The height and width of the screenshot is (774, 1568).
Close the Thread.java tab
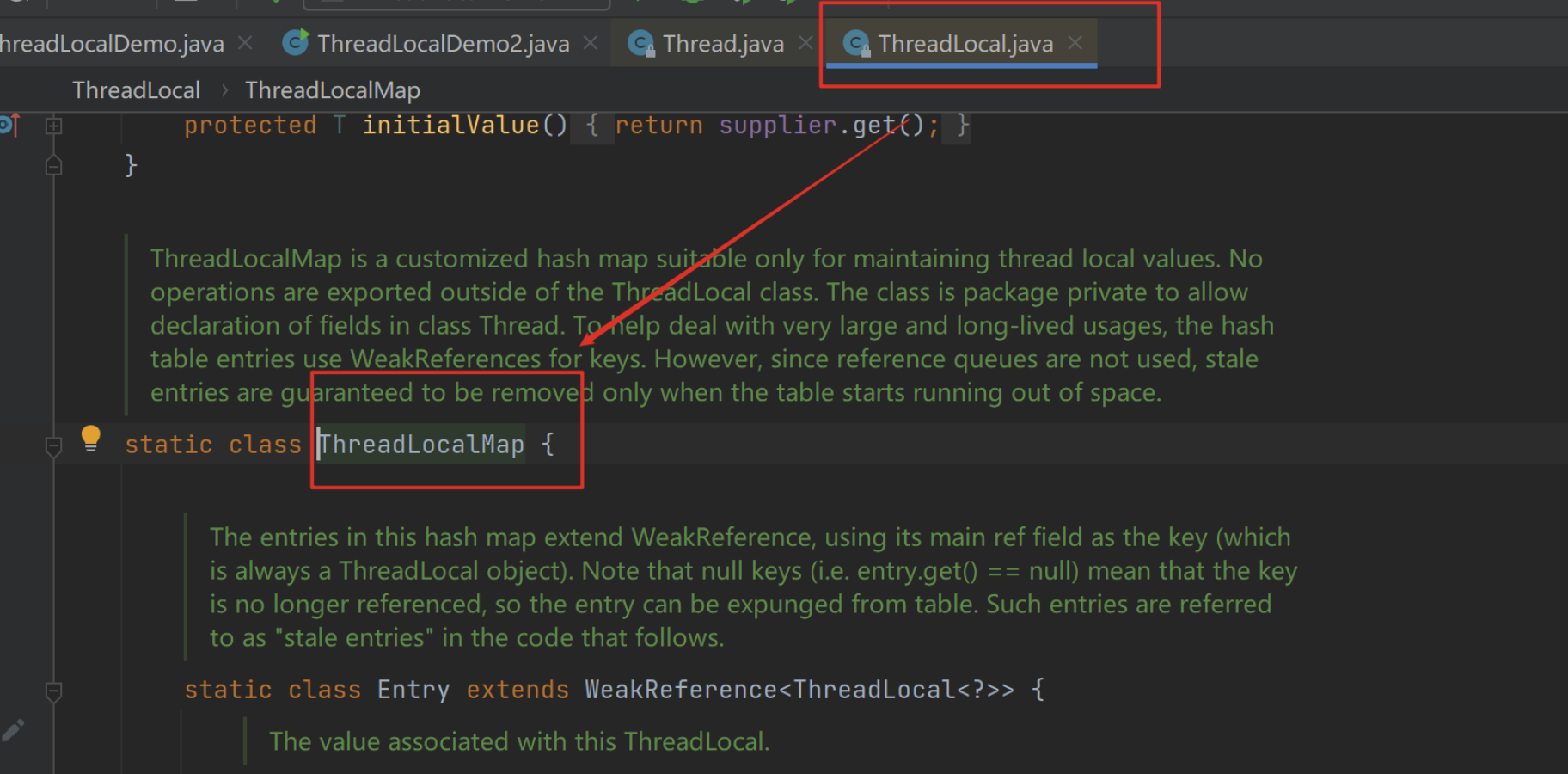pos(805,43)
